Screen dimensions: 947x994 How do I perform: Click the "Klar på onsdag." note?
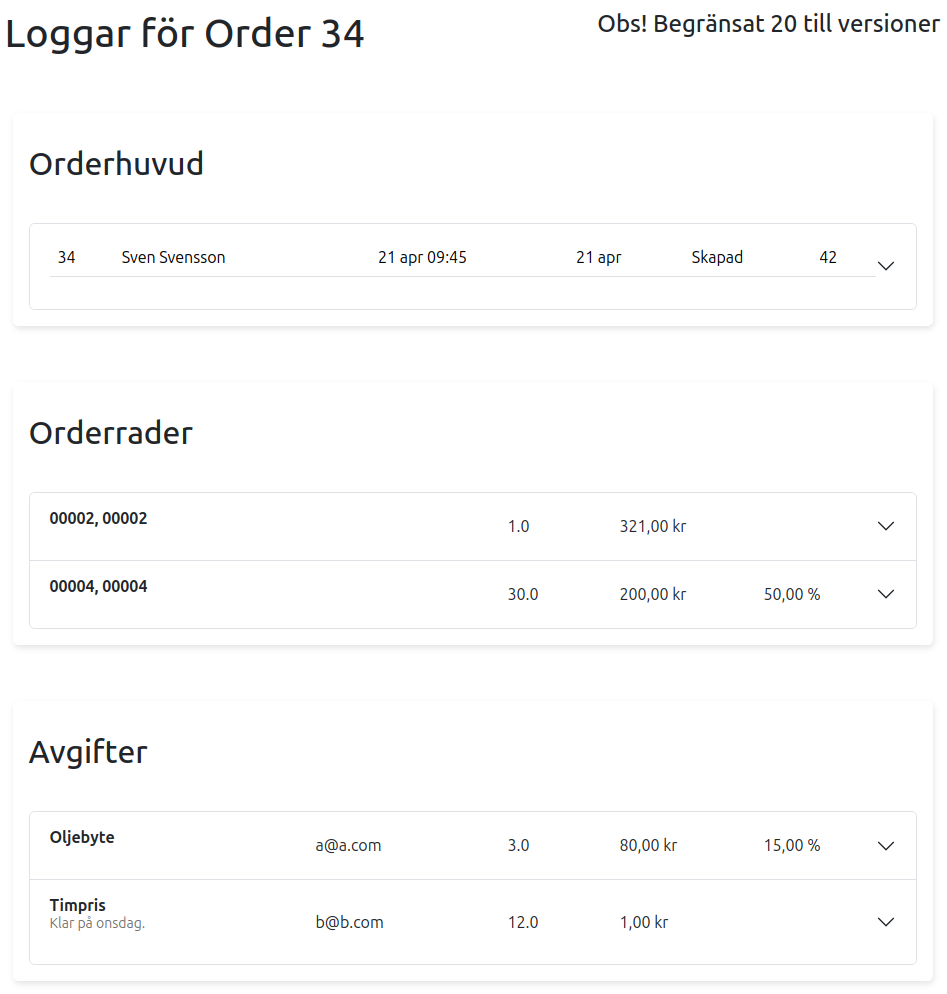point(97,923)
